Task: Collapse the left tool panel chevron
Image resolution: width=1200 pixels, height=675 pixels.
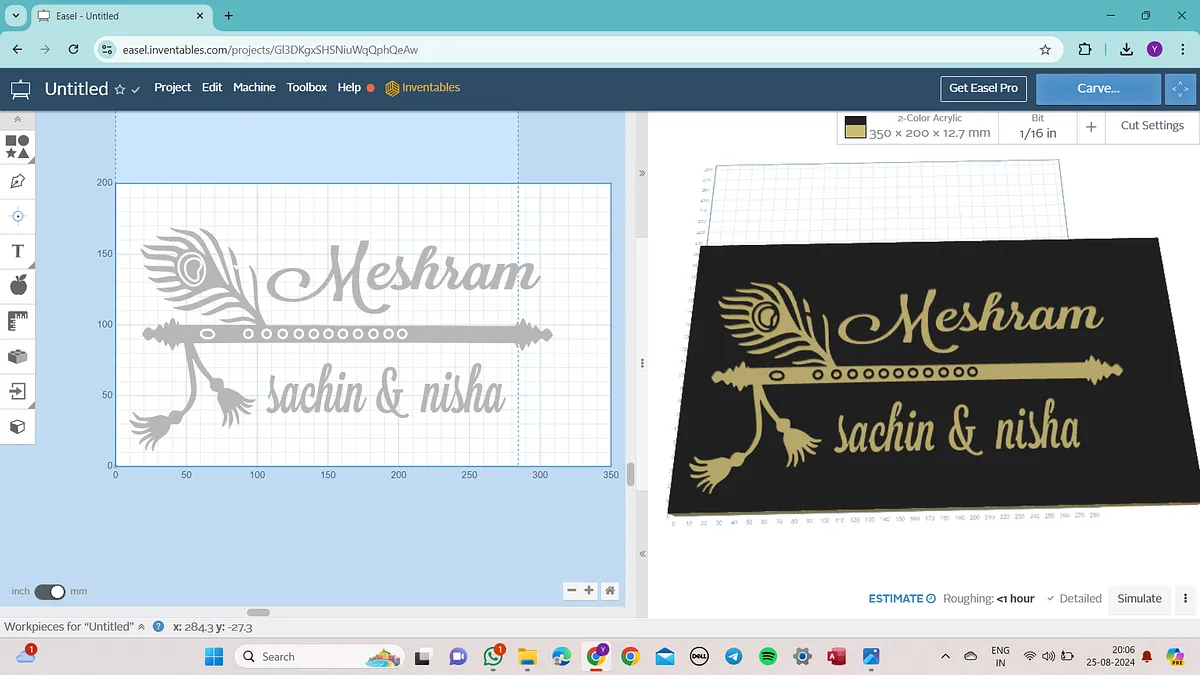Action: point(17,119)
